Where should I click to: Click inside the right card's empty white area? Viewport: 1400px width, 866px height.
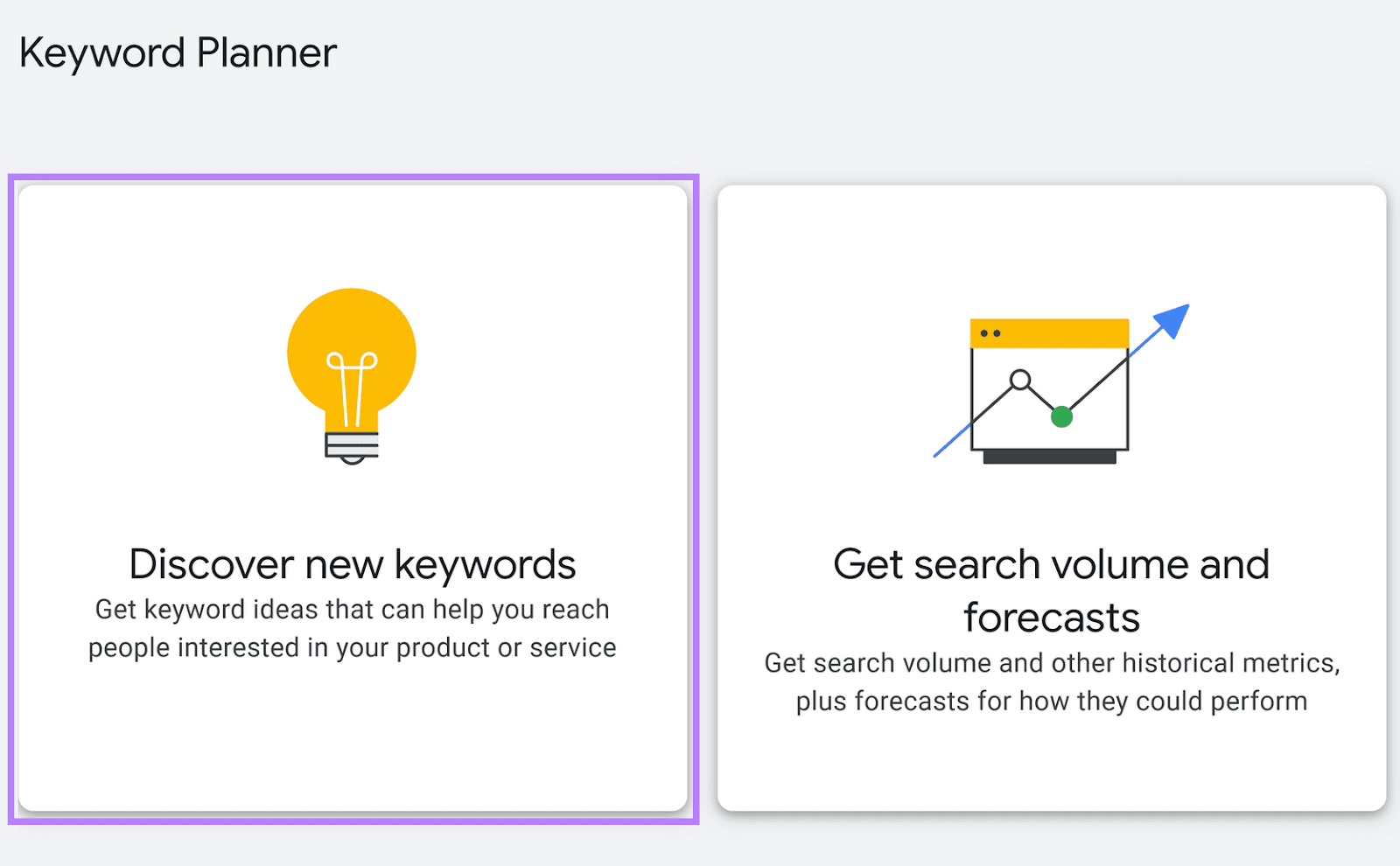tap(1050, 770)
